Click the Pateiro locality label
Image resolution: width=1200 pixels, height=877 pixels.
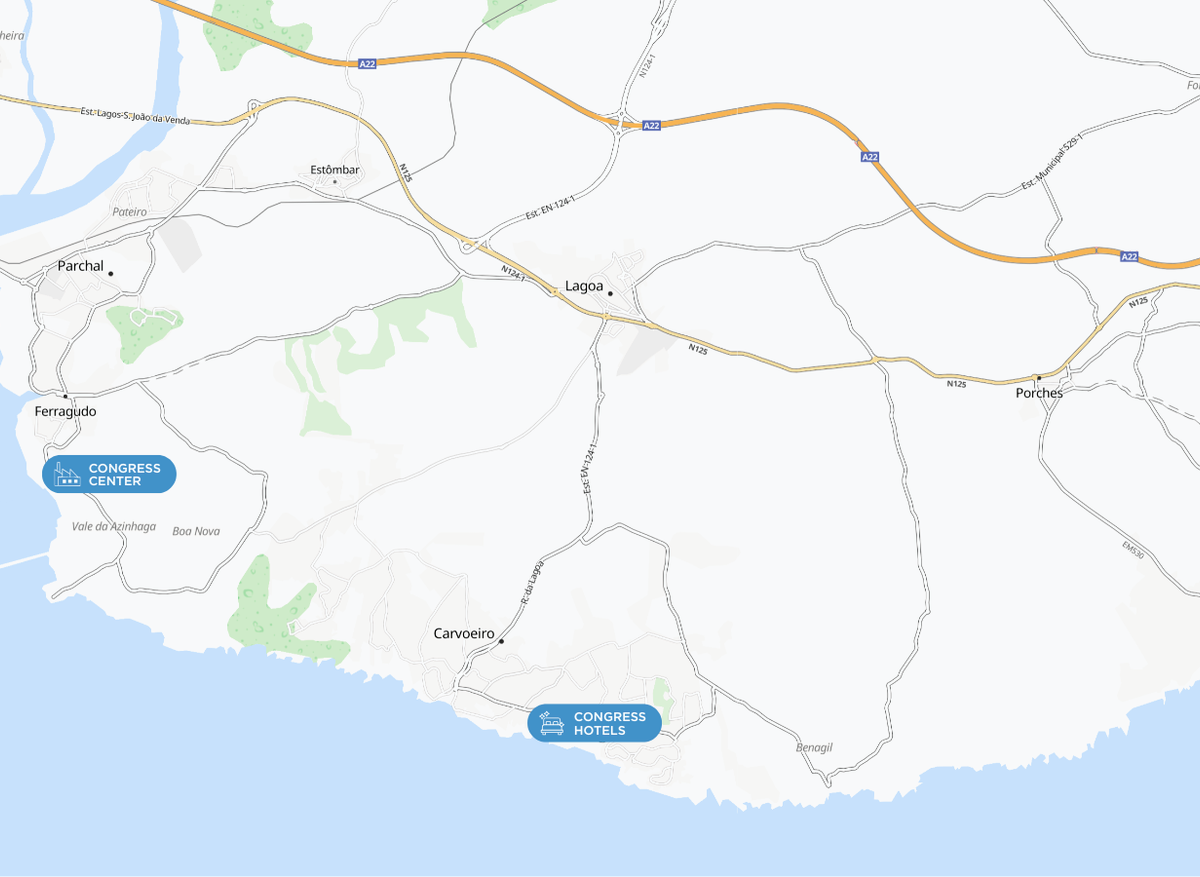pos(129,212)
